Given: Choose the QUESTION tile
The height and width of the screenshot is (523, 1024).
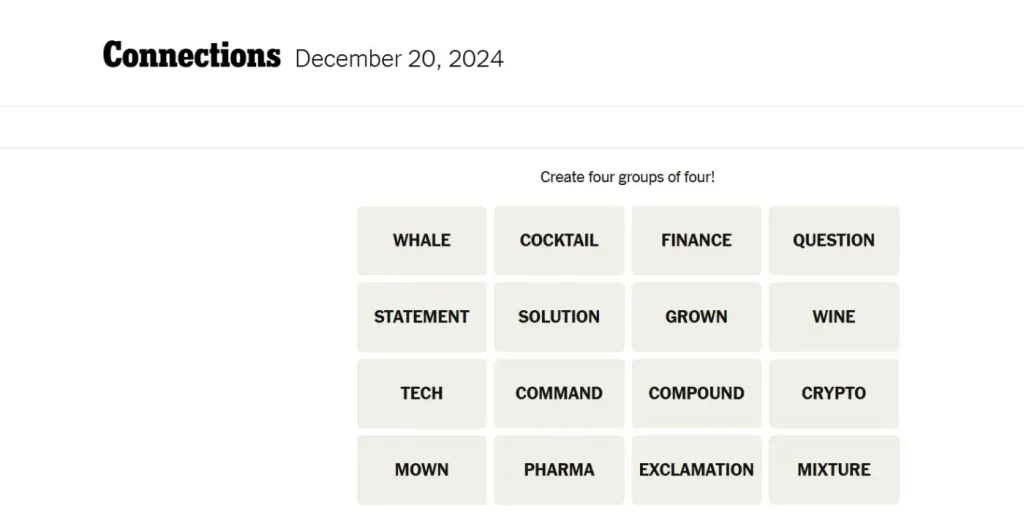Looking at the screenshot, I should (833, 240).
